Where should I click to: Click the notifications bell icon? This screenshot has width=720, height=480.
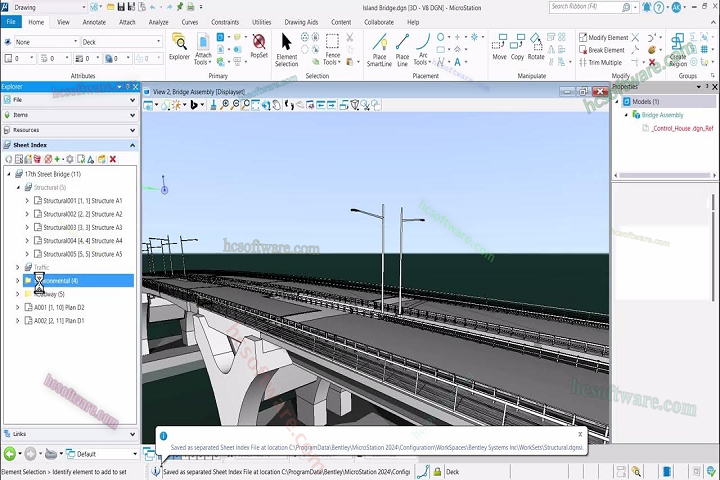click(x=647, y=7)
